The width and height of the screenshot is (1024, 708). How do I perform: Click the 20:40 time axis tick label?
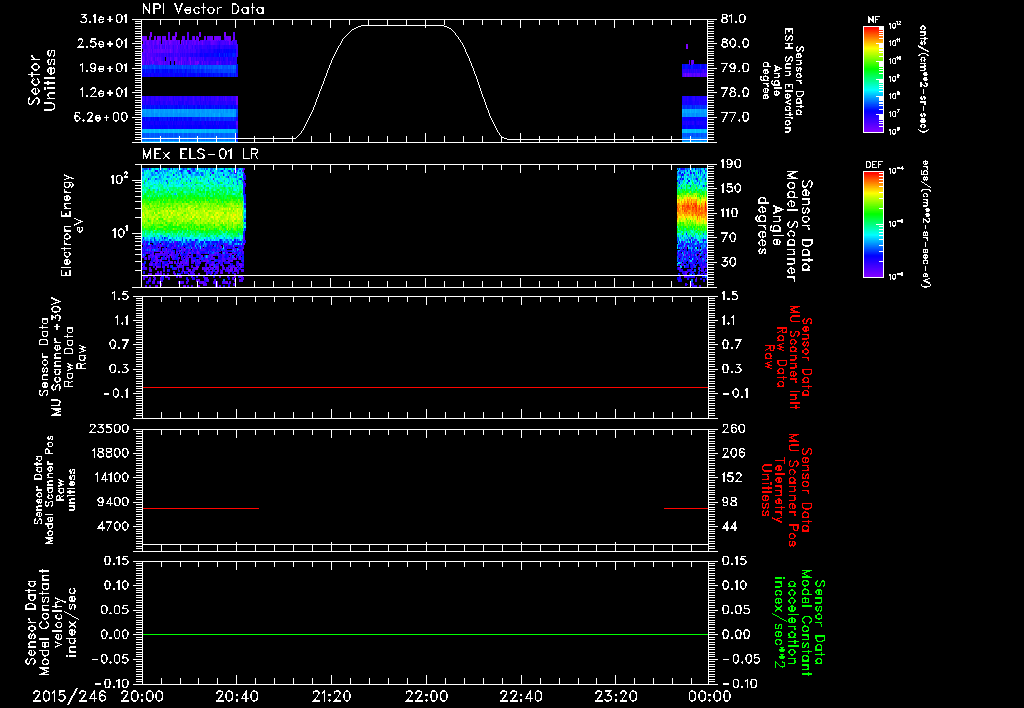pos(236,696)
